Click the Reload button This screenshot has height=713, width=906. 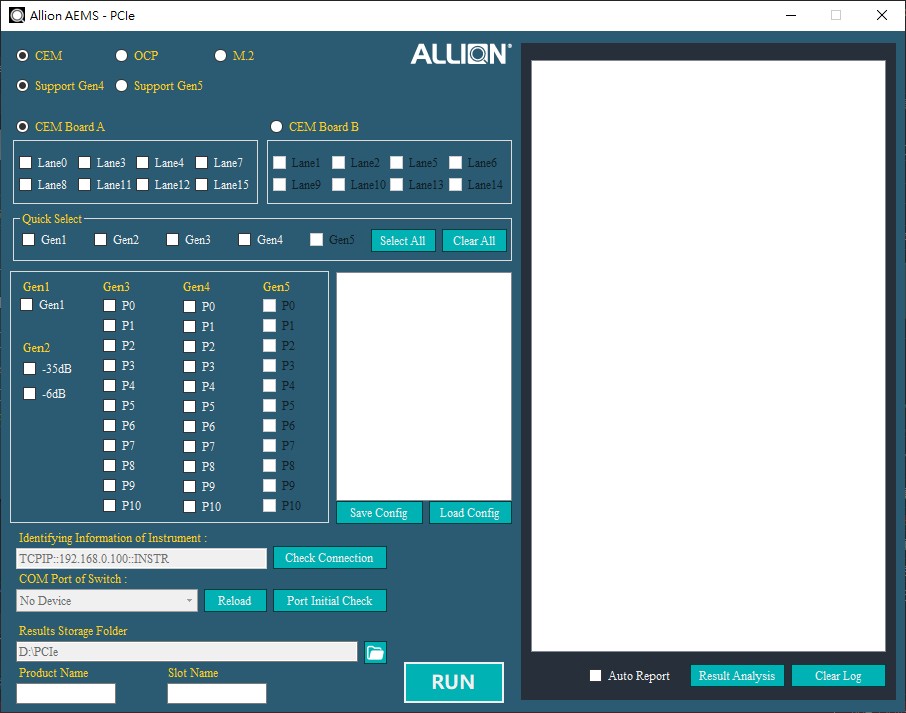pyautogui.click(x=234, y=600)
